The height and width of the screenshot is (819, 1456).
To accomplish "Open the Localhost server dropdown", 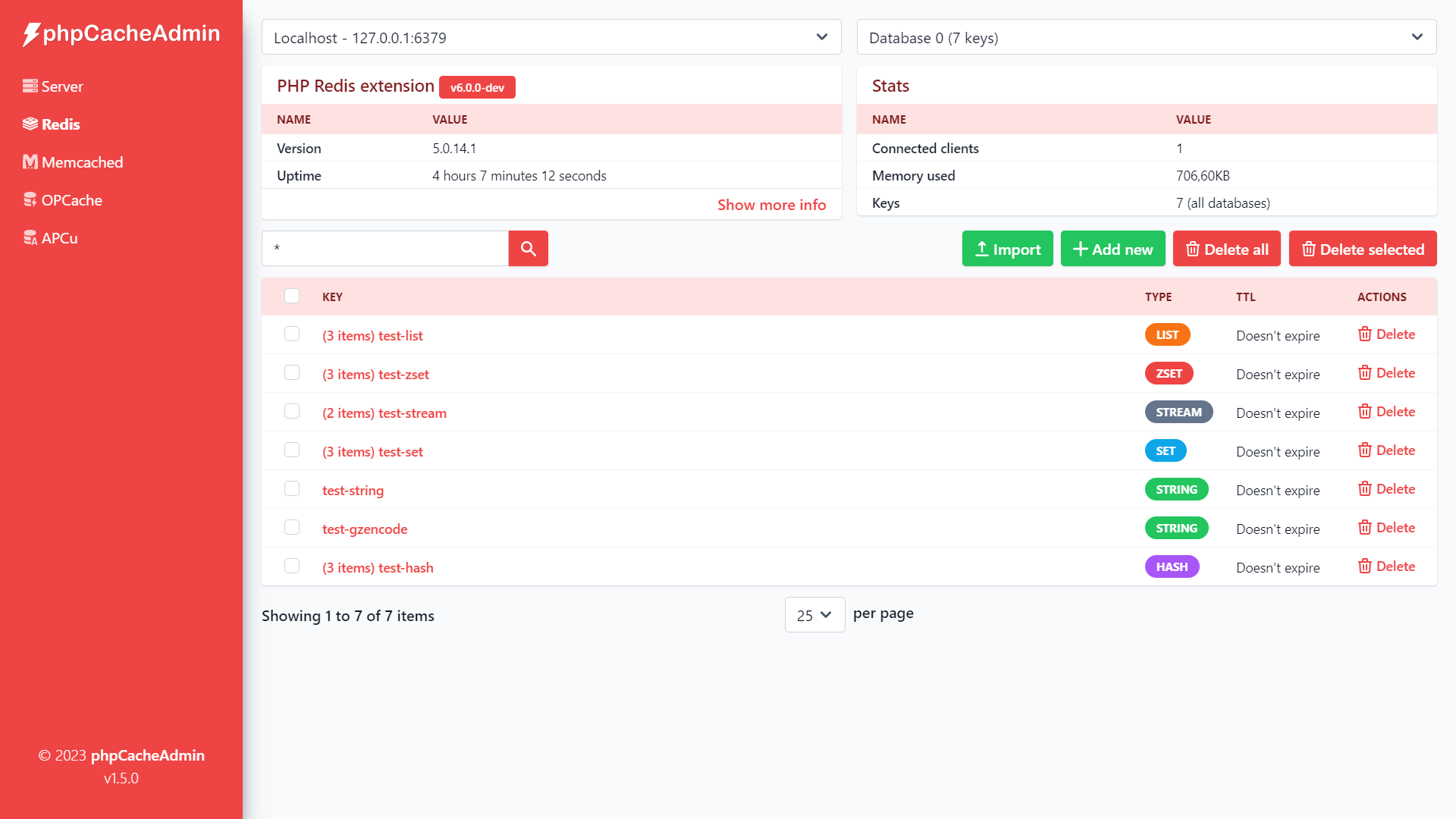I will coord(551,37).
